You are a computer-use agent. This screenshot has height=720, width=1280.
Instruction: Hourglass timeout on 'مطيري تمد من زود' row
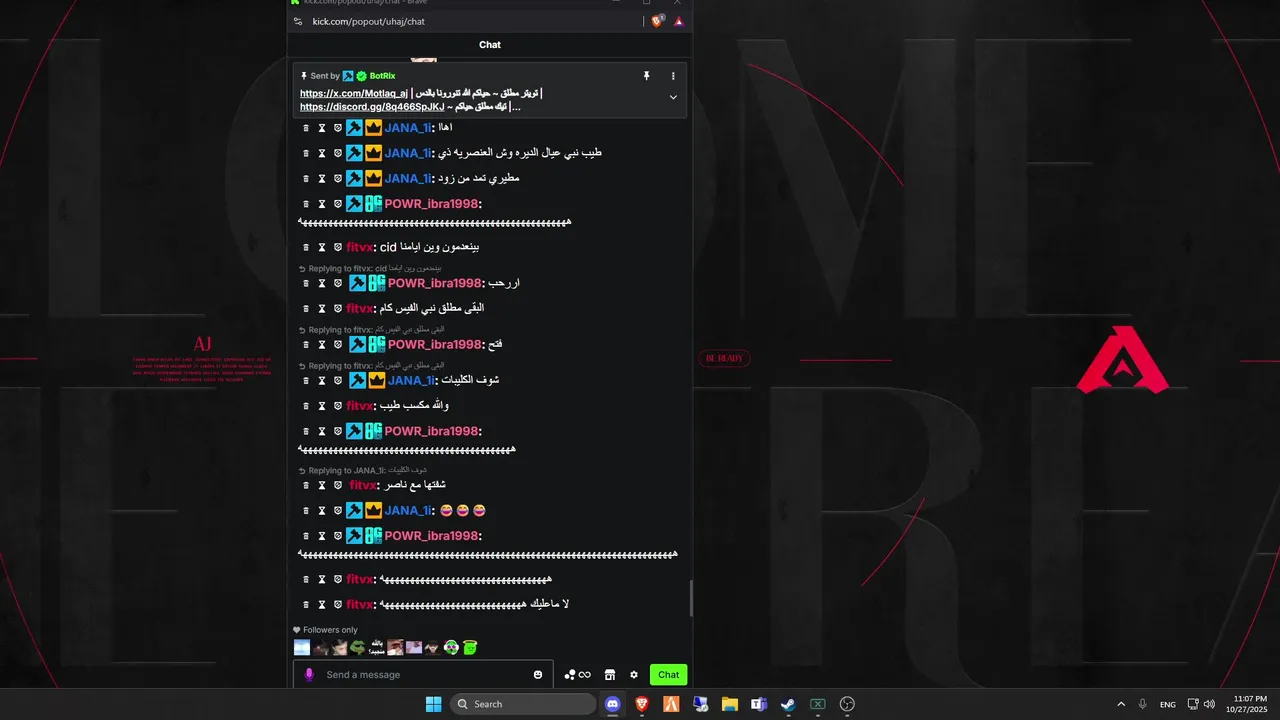(x=322, y=178)
